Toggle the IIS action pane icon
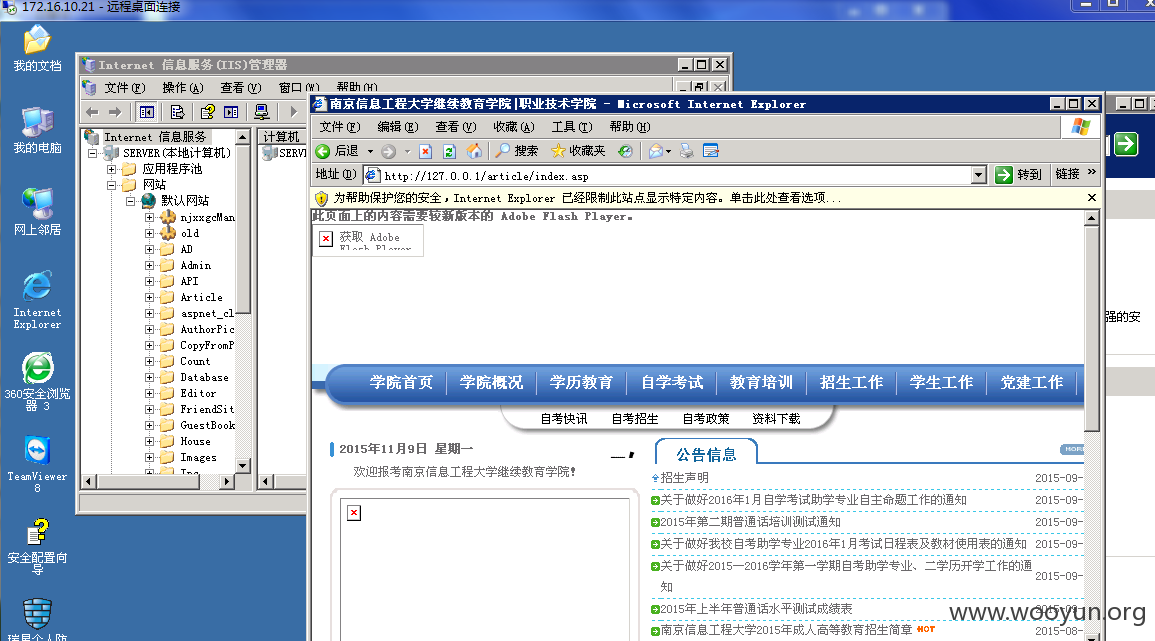The image size is (1155, 641). [x=231, y=112]
